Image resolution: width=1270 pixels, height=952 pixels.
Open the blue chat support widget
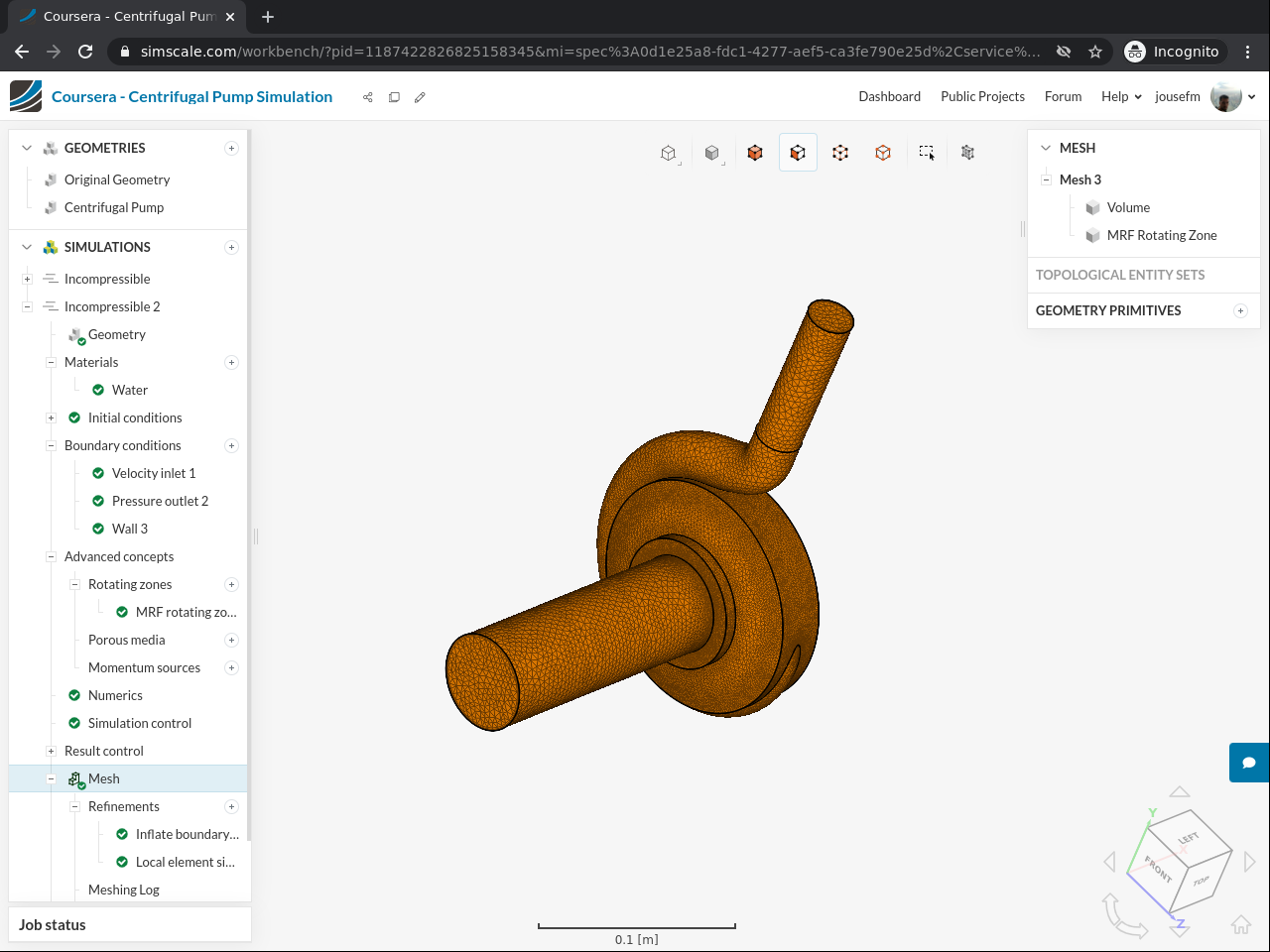pos(1249,763)
